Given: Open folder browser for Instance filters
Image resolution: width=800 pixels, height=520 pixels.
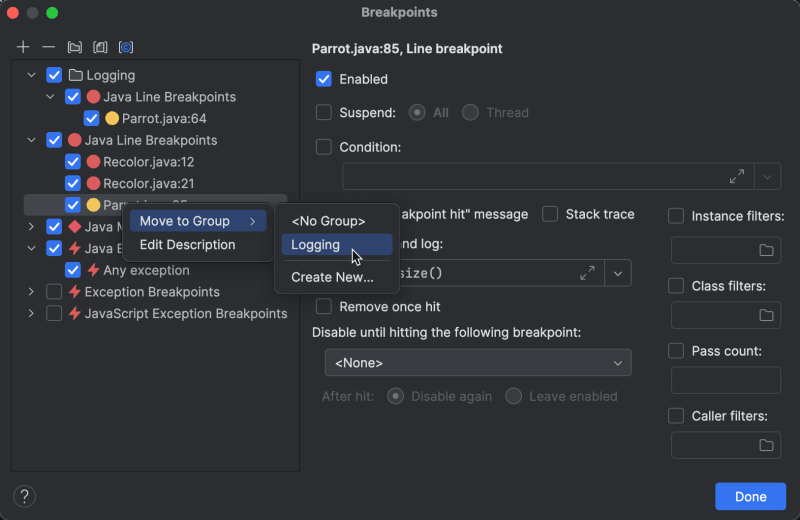Looking at the screenshot, I should point(766,250).
